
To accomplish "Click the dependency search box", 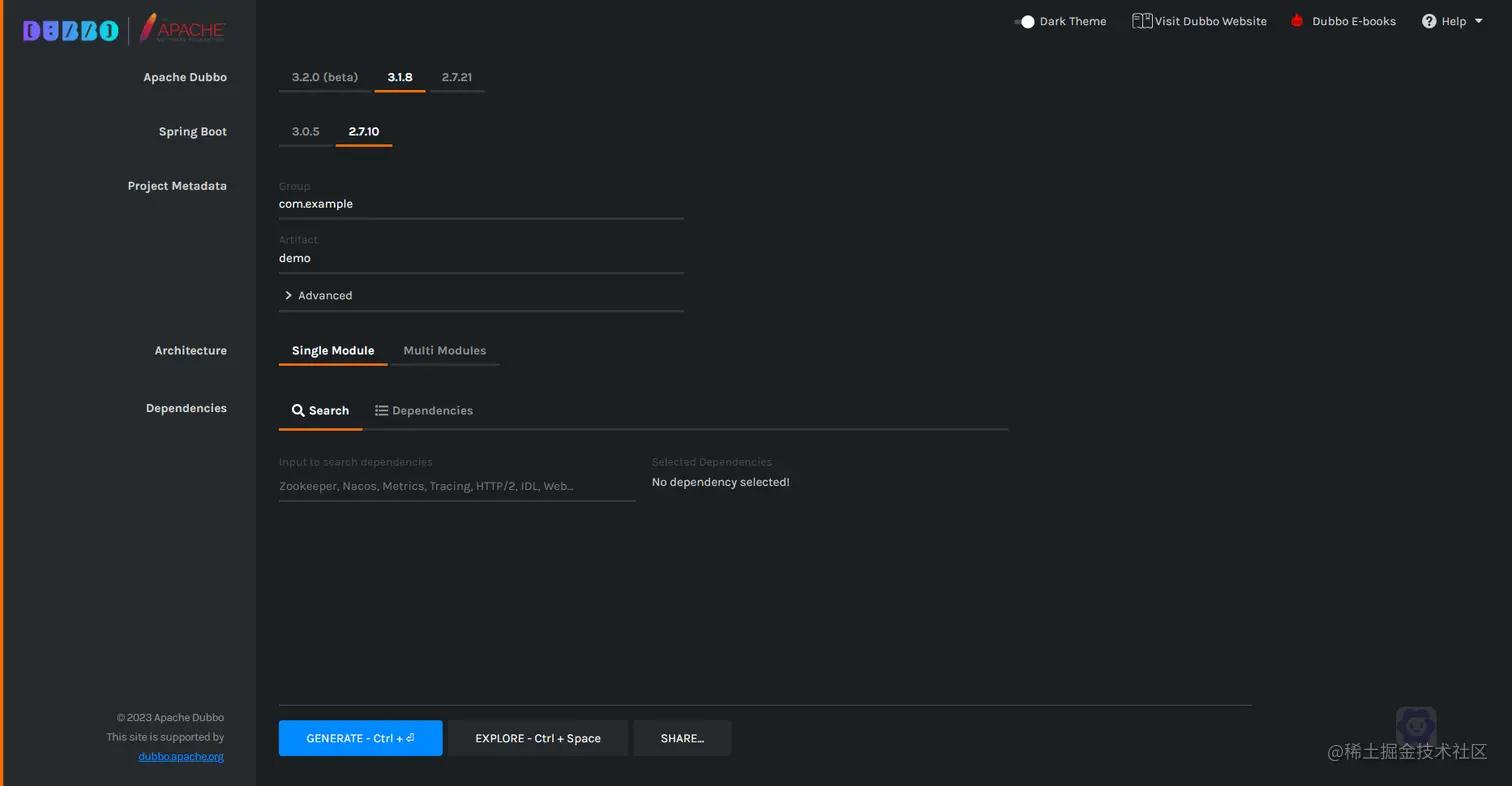I will click(x=457, y=486).
